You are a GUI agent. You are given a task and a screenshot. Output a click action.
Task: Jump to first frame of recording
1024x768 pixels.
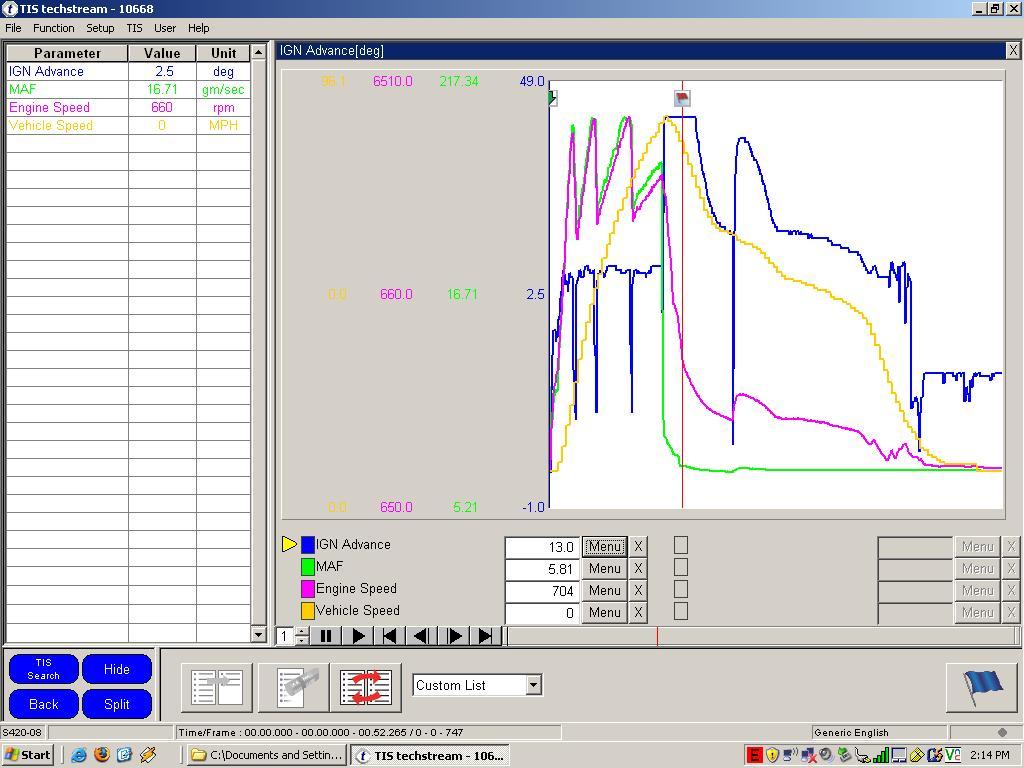pyautogui.click(x=390, y=635)
